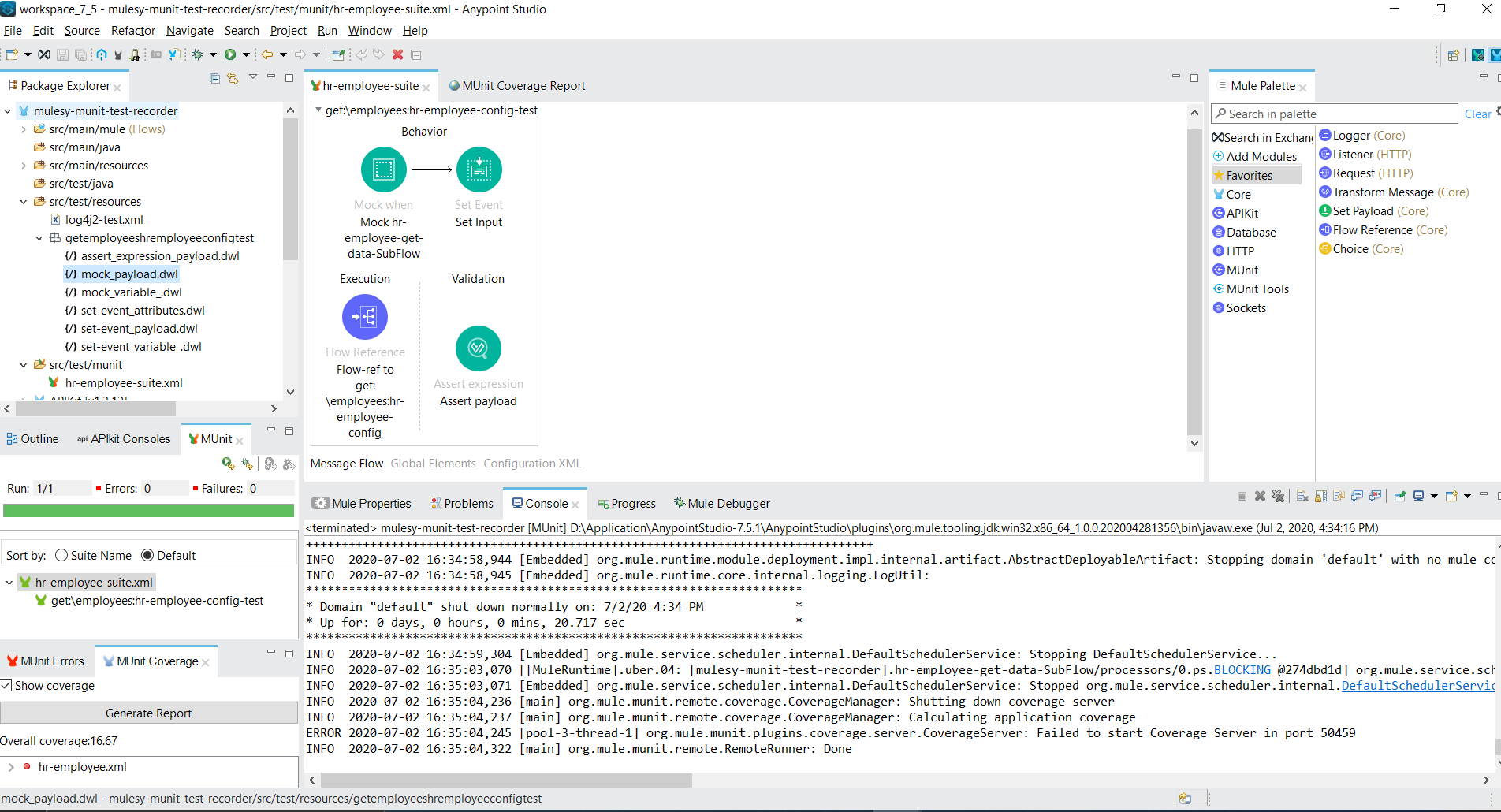Expand the src/main/mule (Flows) folder

click(x=24, y=129)
